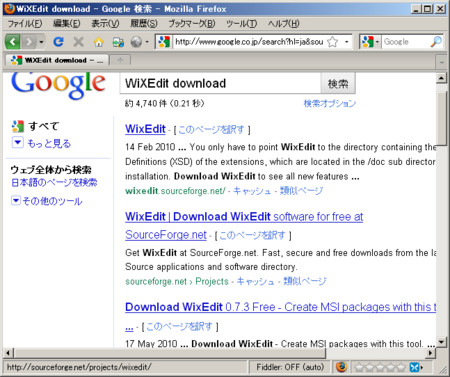Click the Fiddler: OFF (auto) status panel
This screenshot has height=377, width=450.
[290, 367]
